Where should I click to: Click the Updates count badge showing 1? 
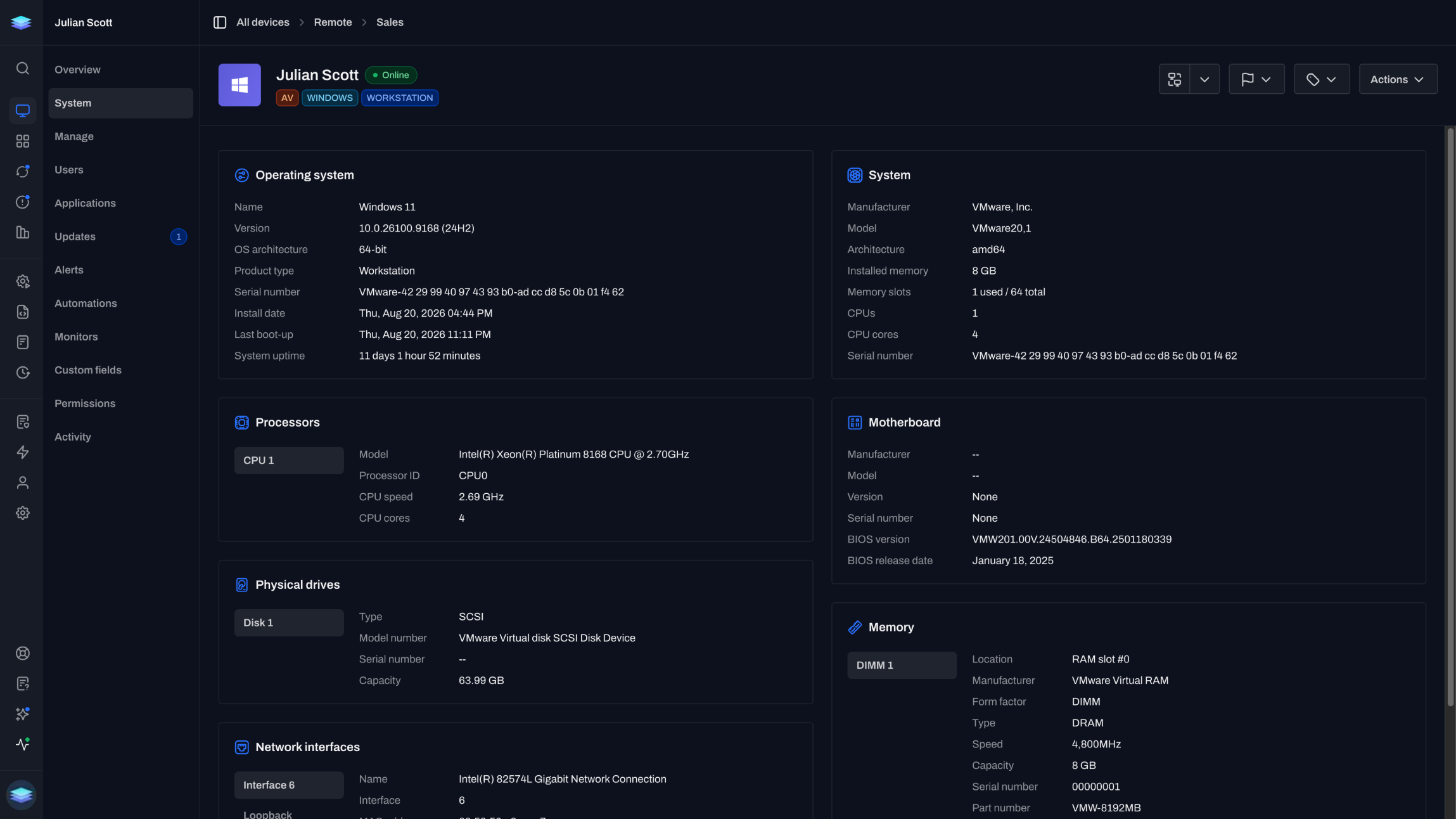[x=179, y=236]
